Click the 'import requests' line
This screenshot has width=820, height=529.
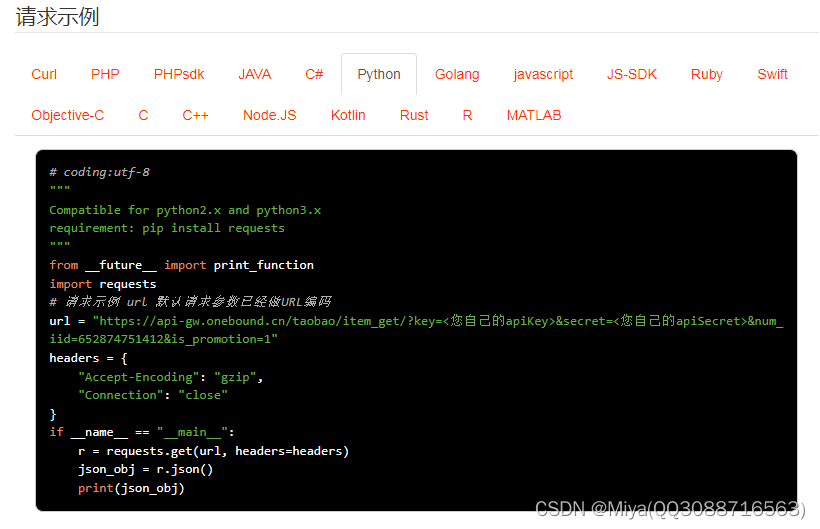point(102,284)
